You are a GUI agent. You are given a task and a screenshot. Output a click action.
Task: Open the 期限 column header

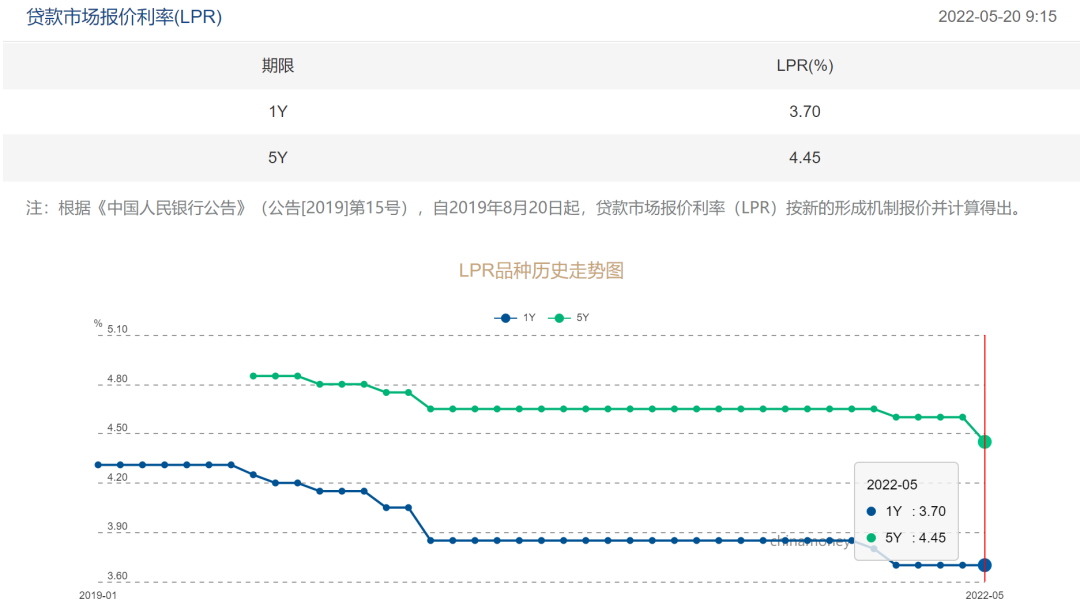(x=278, y=65)
